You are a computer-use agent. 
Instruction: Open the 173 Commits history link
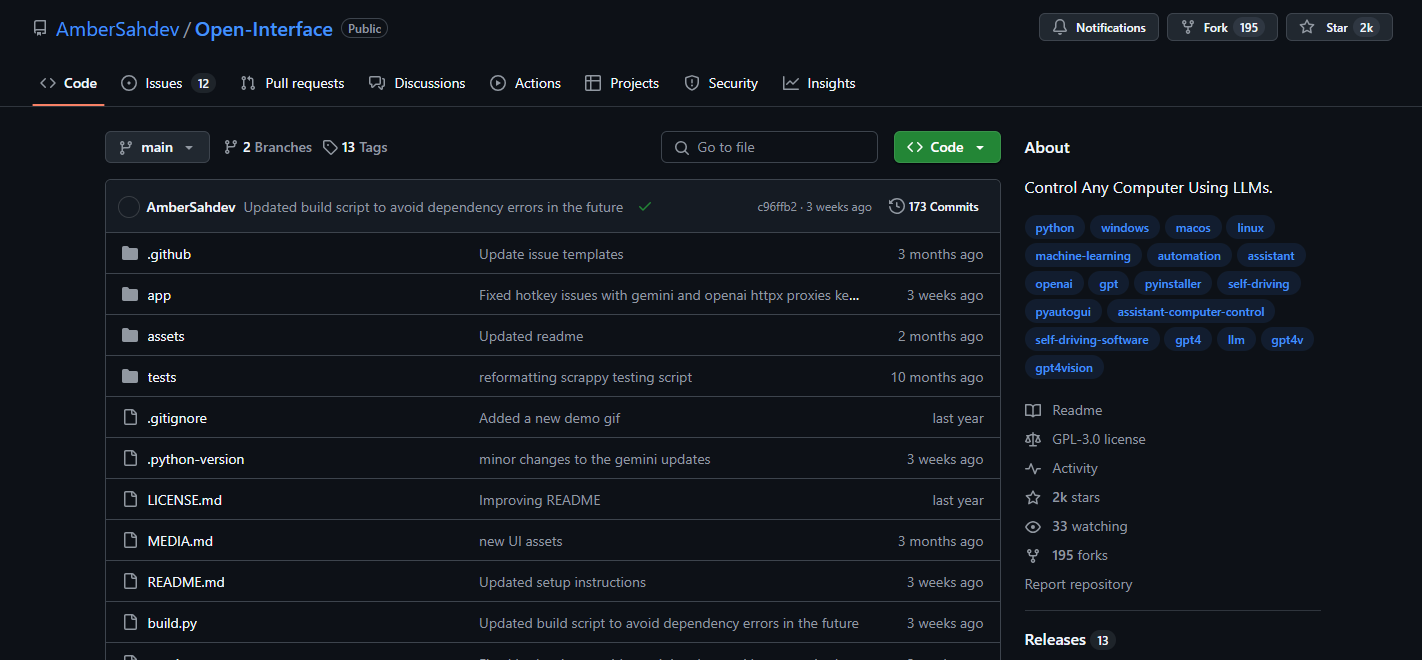(934, 207)
